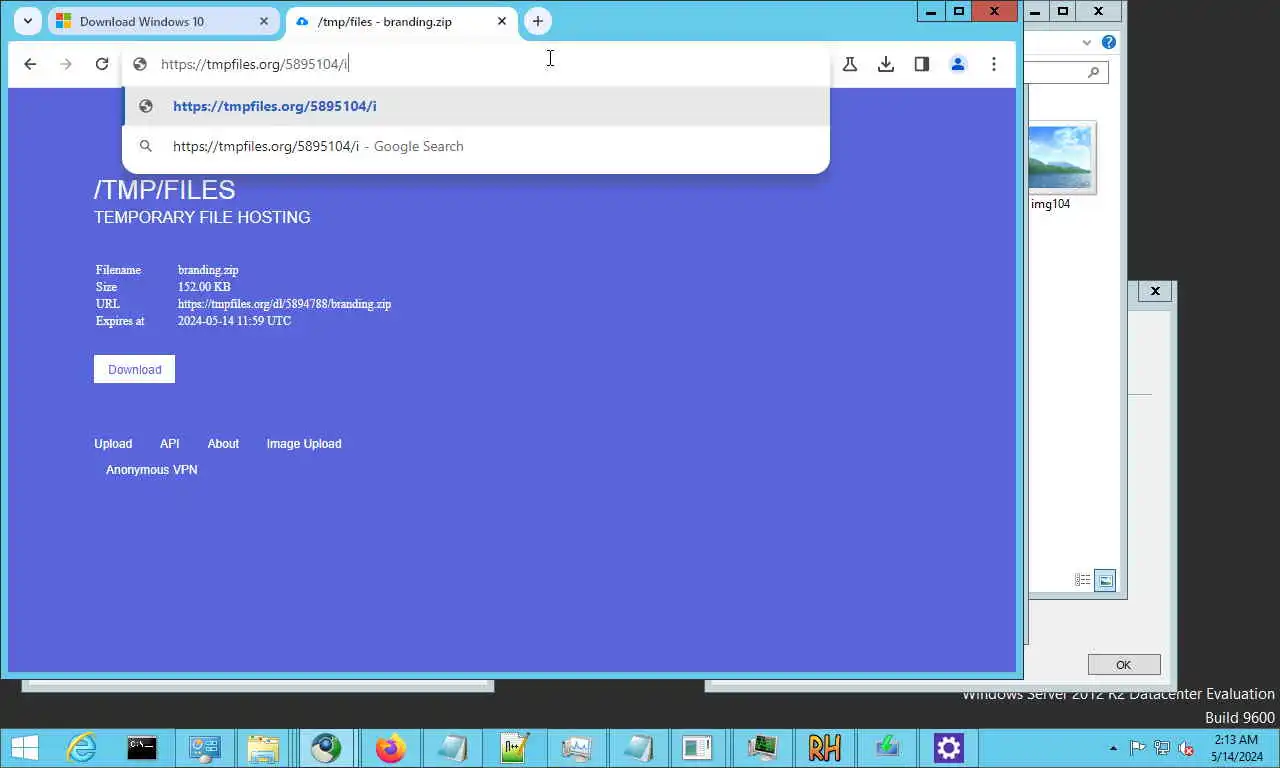Viewport: 1280px width, 768px height.
Task: Toggle Chrome side panel icon
Action: click(922, 64)
